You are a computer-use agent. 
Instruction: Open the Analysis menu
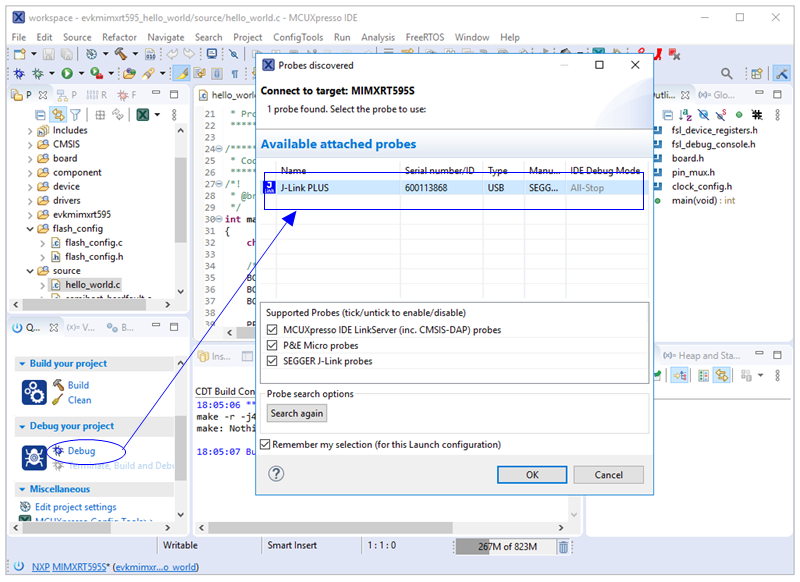(378, 37)
